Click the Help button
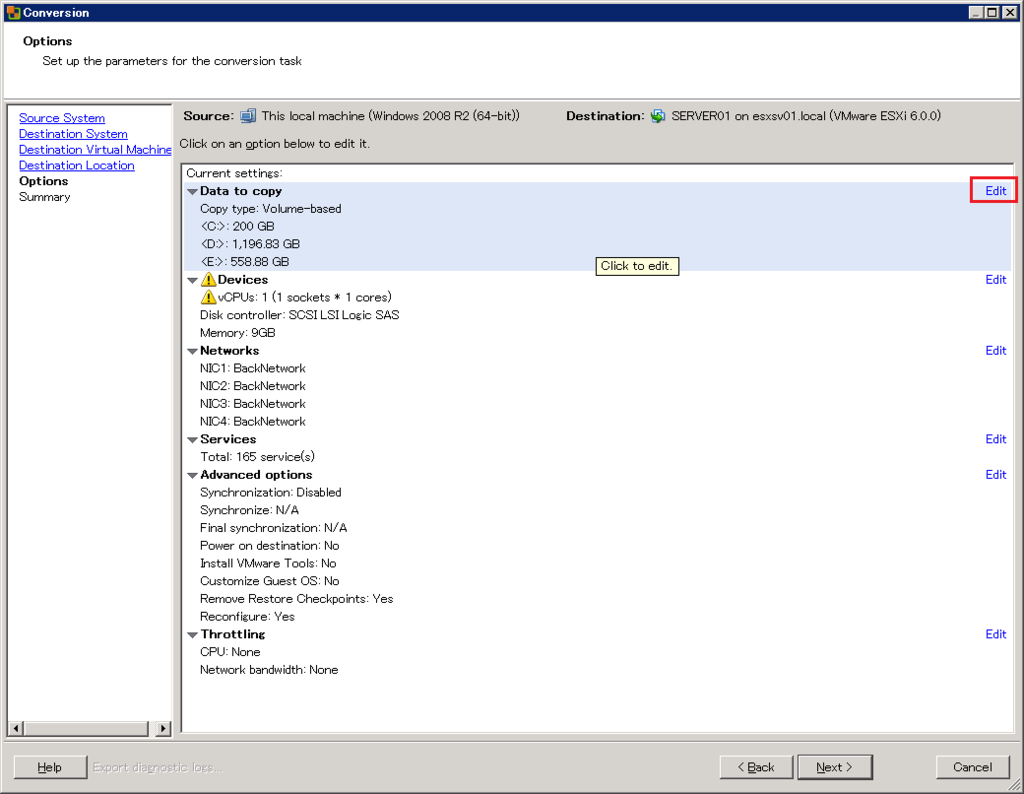This screenshot has width=1024, height=794. click(x=50, y=767)
